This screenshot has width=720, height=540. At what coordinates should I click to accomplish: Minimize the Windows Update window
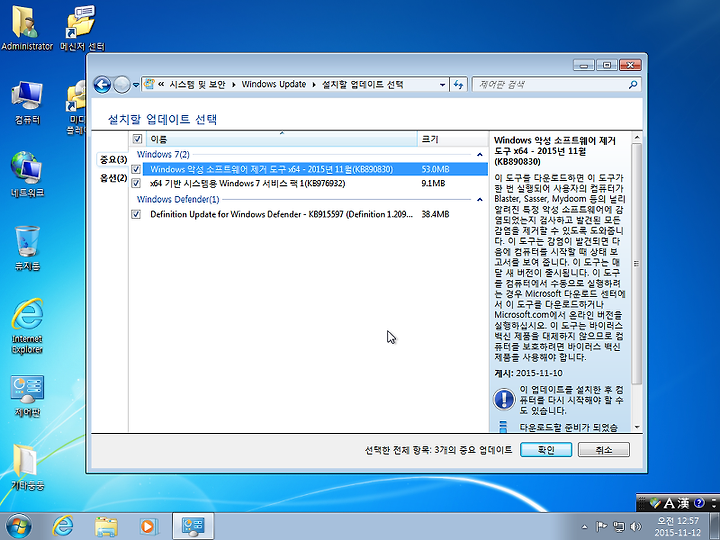pyautogui.click(x=584, y=65)
